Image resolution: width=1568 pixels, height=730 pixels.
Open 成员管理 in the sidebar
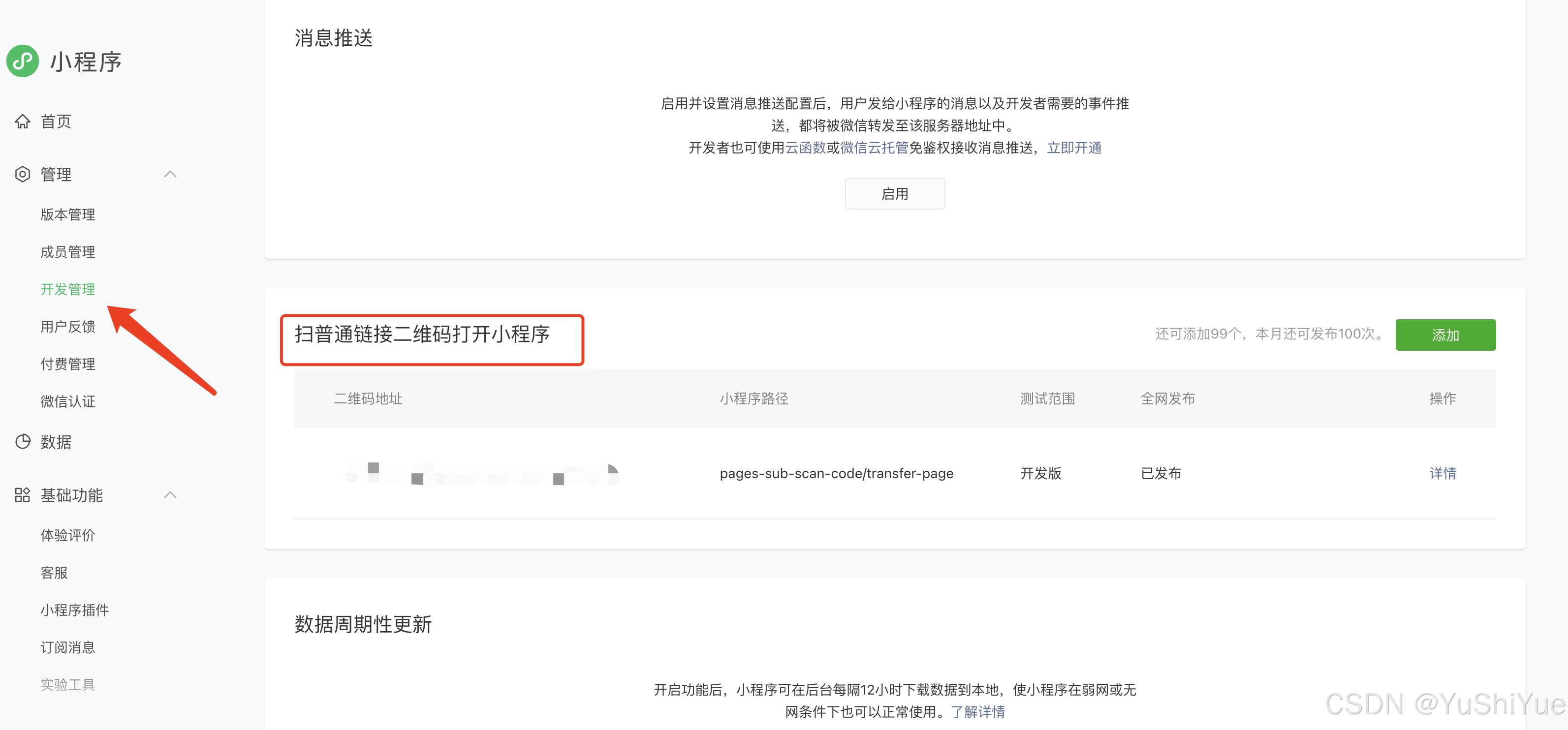67,252
